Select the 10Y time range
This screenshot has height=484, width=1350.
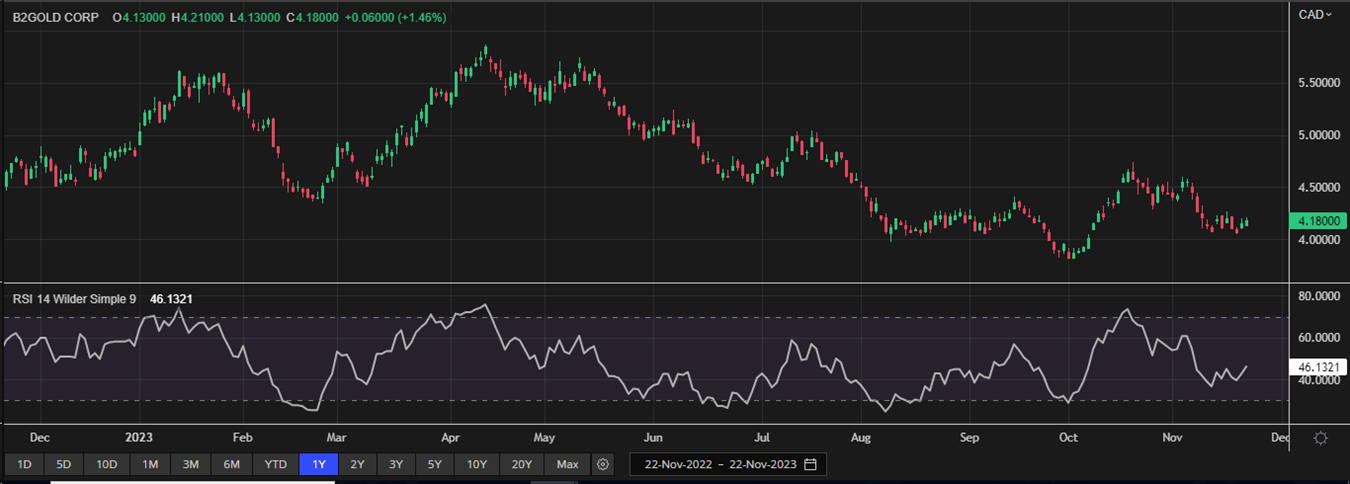point(477,464)
